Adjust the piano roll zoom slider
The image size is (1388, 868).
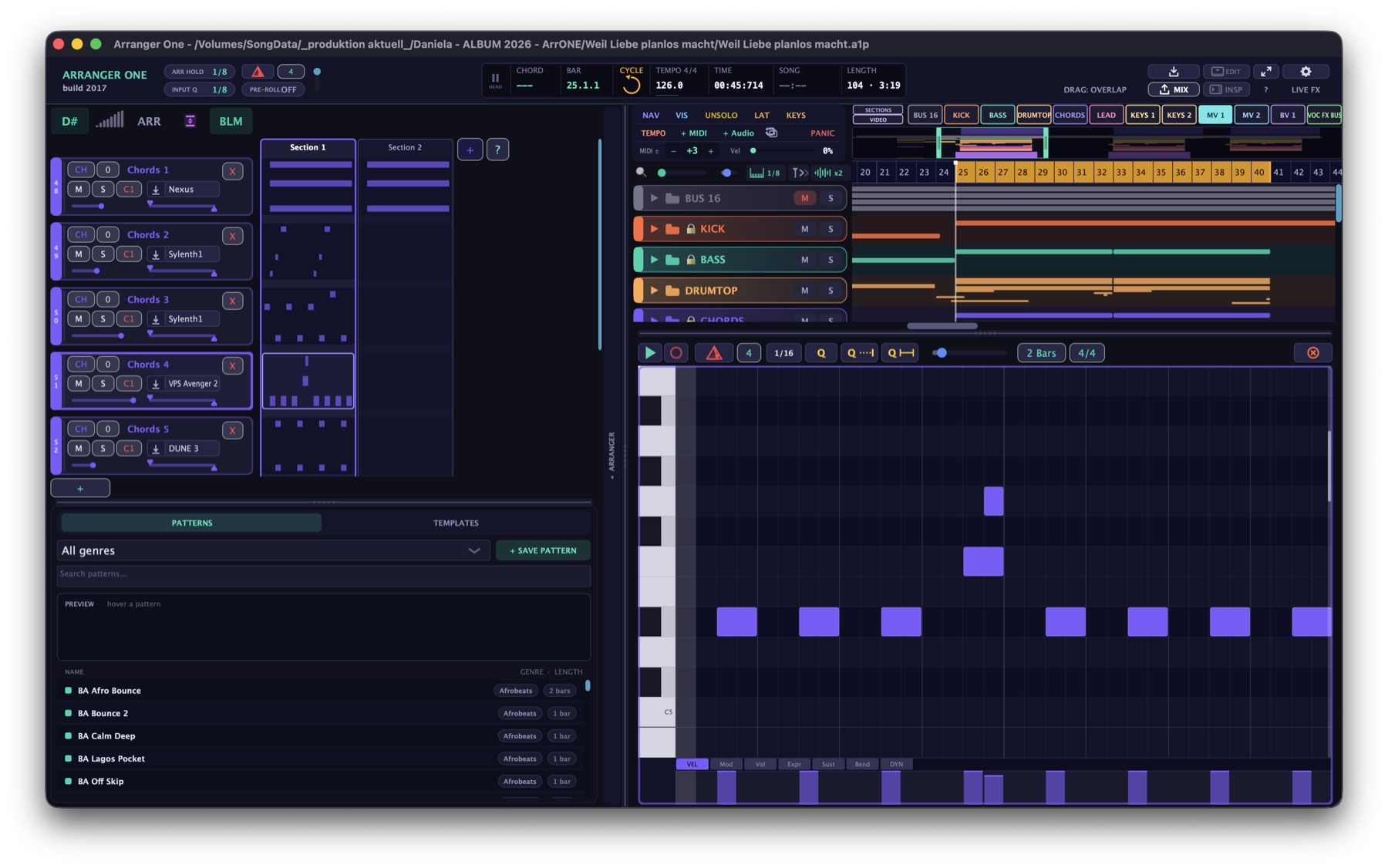(x=969, y=353)
